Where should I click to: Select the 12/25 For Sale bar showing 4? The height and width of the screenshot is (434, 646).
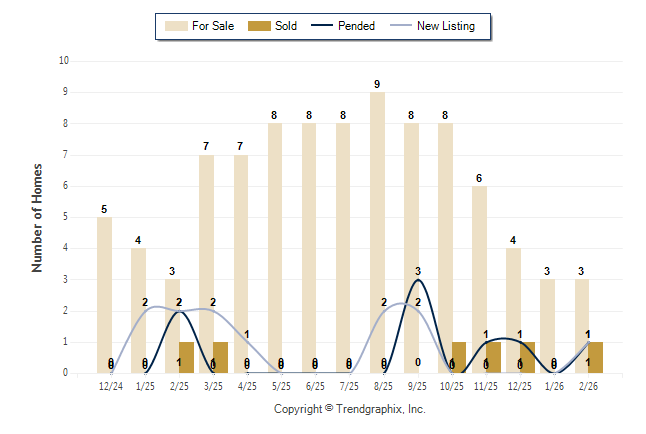coord(513,300)
